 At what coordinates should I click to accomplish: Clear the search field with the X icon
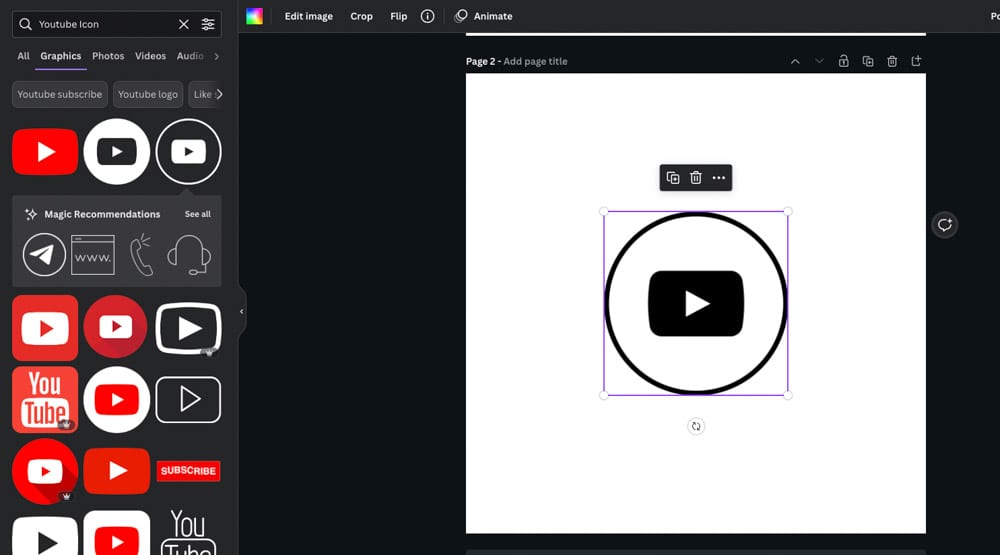tap(184, 24)
